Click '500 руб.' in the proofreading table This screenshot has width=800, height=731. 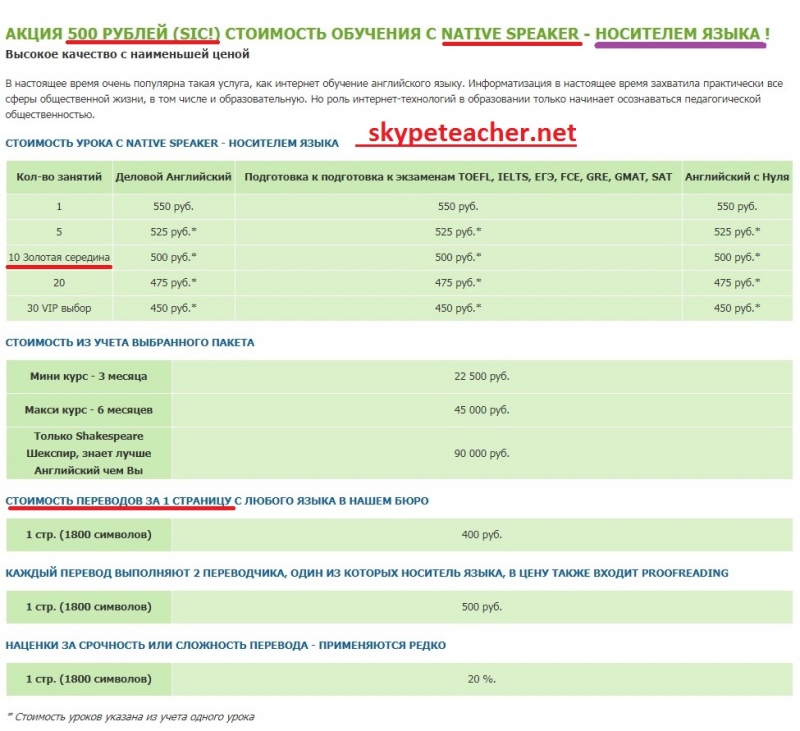tap(482, 607)
